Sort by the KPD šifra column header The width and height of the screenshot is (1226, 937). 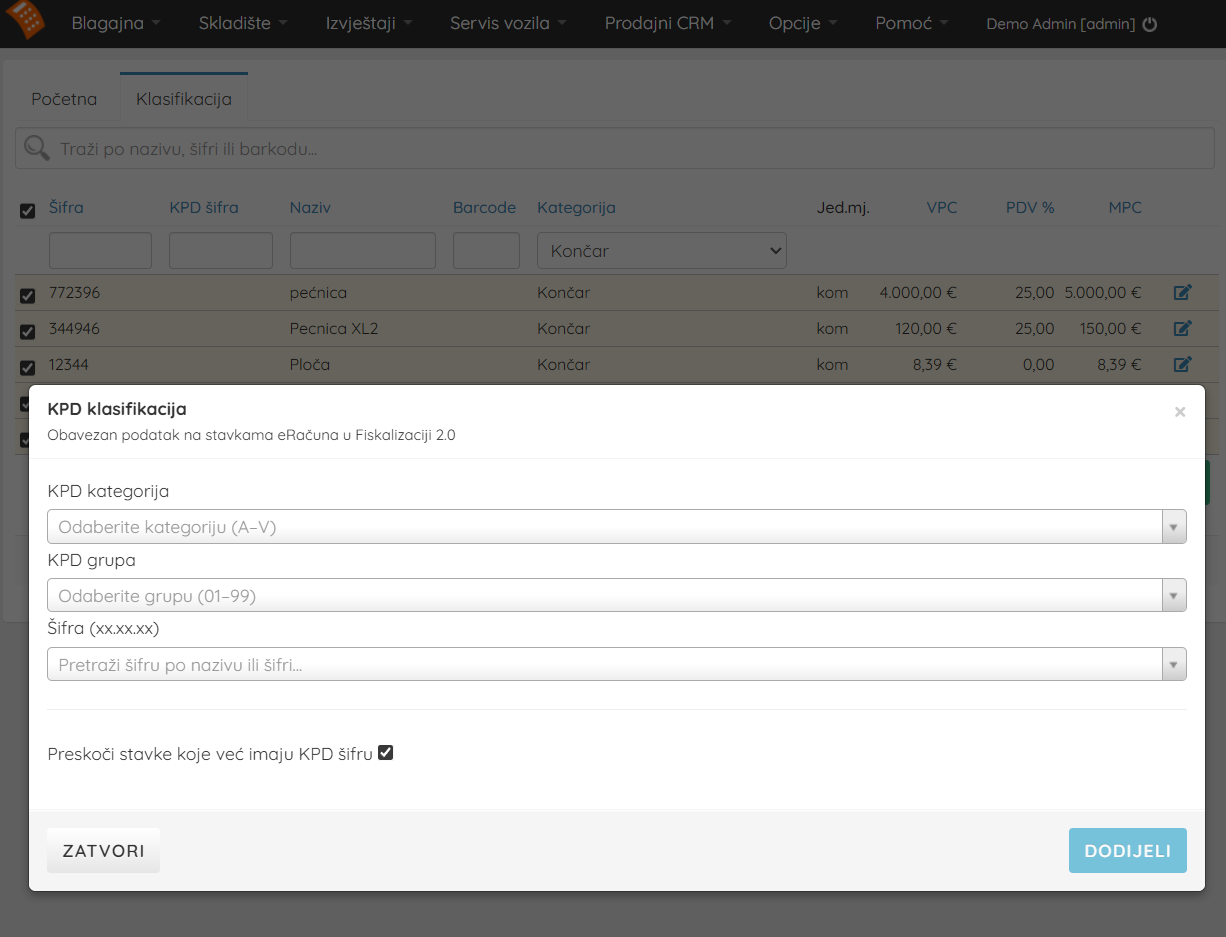pos(204,208)
